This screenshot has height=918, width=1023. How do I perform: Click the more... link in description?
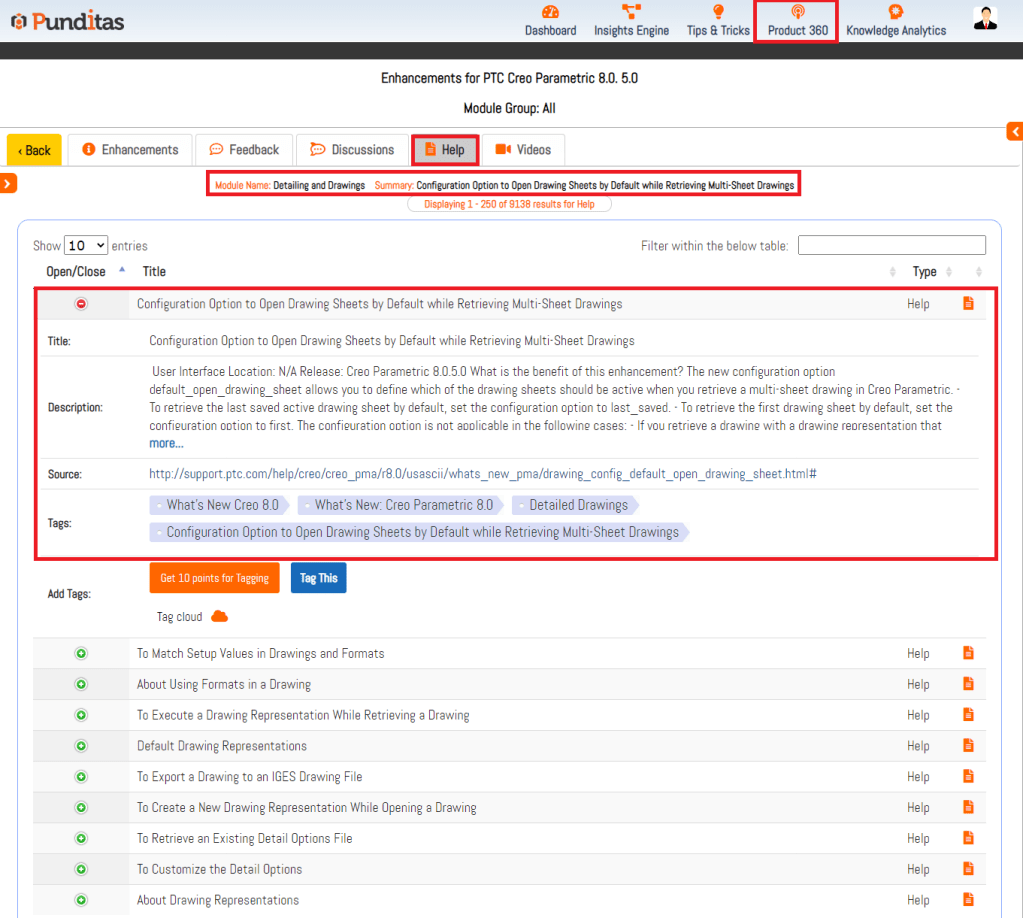tap(166, 443)
